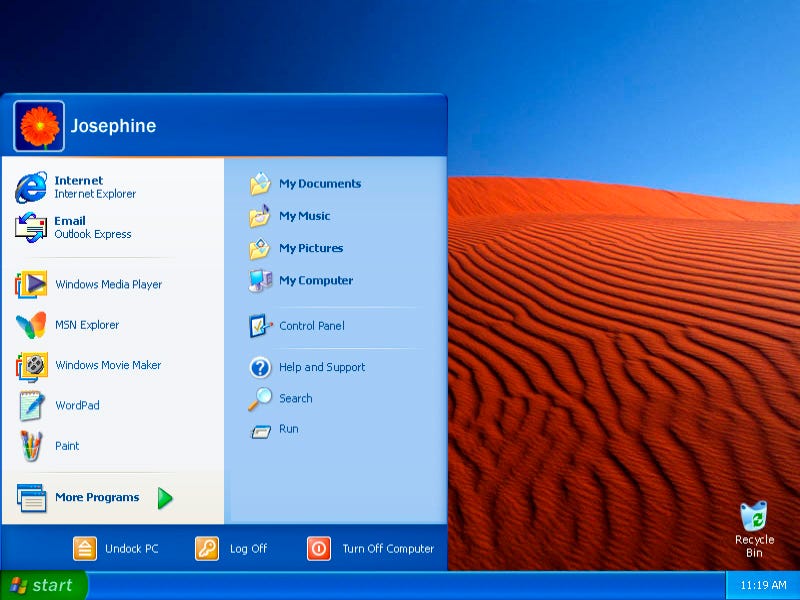Click Josephine's flower account picture
Image resolution: width=800 pixels, height=600 pixels.
click(39, 126)
